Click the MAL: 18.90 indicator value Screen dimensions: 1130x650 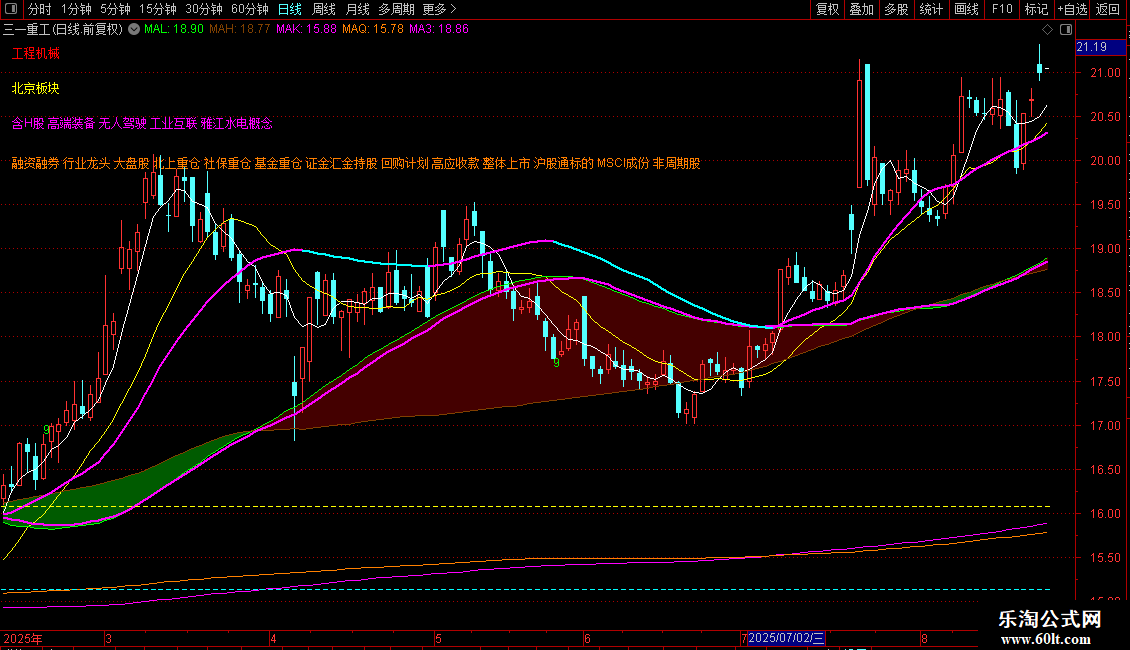click(x=174, y=29)
